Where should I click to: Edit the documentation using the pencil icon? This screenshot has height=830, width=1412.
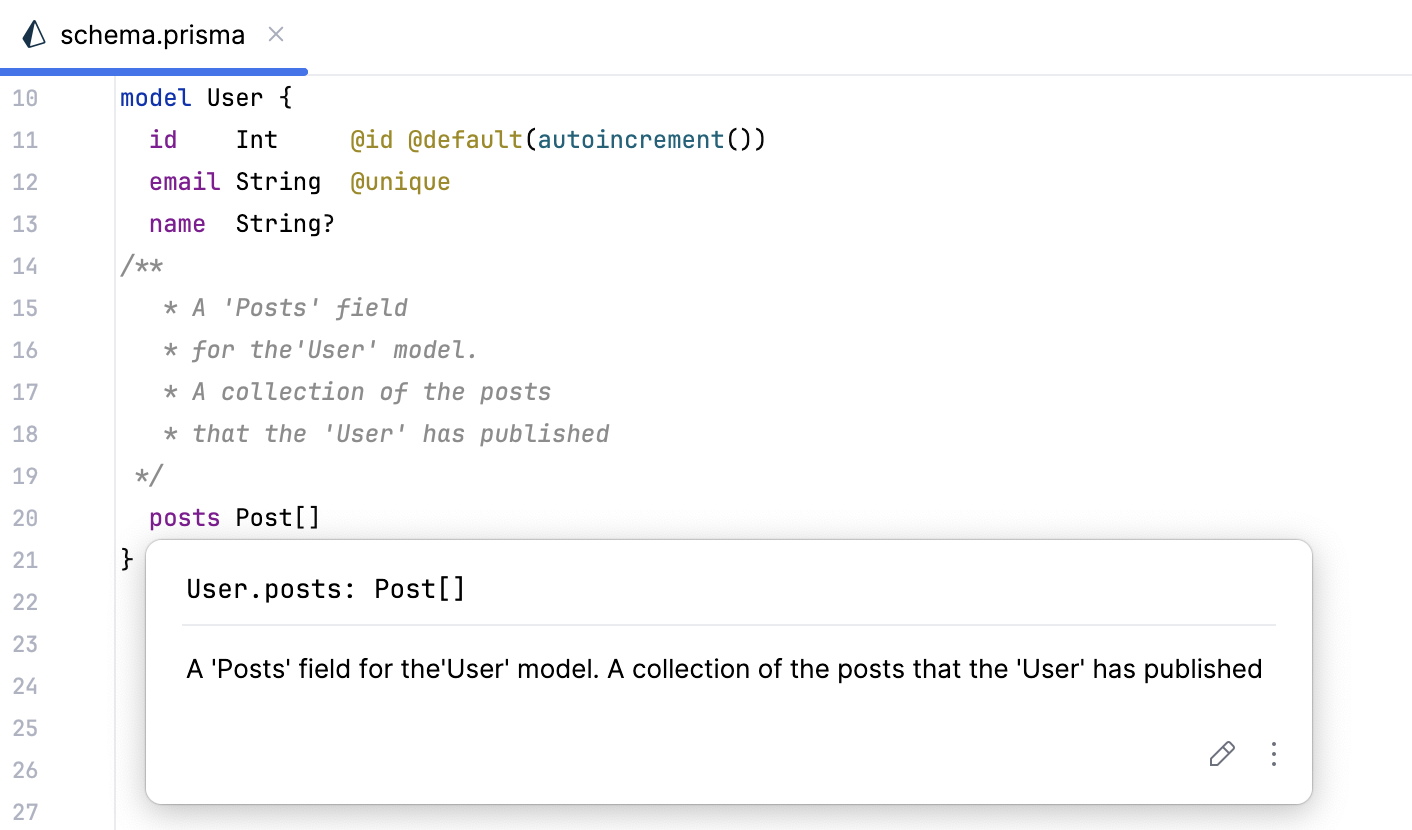pyautogui.click(x=1221, y=754)
